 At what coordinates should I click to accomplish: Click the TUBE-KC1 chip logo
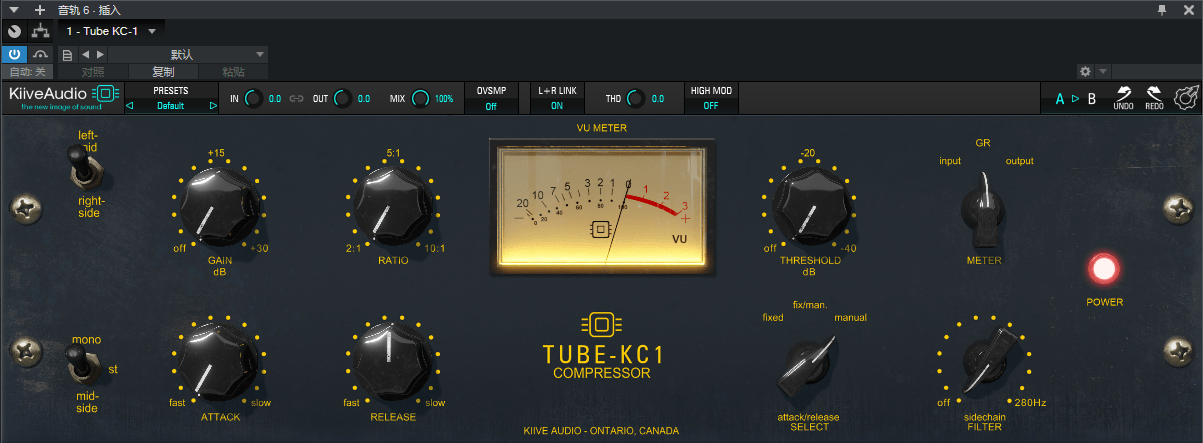pos(600,324)
